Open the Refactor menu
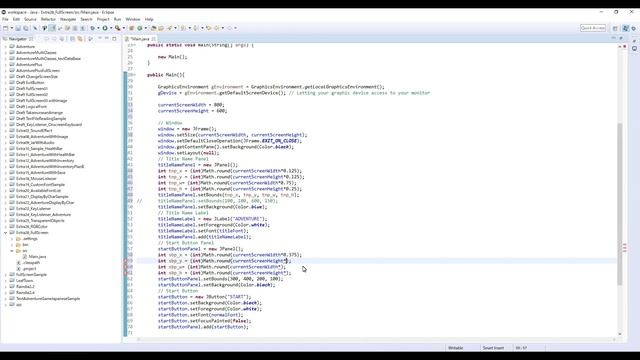The height and width of the screenshot is (360, 640). click(x=48, y=19)
